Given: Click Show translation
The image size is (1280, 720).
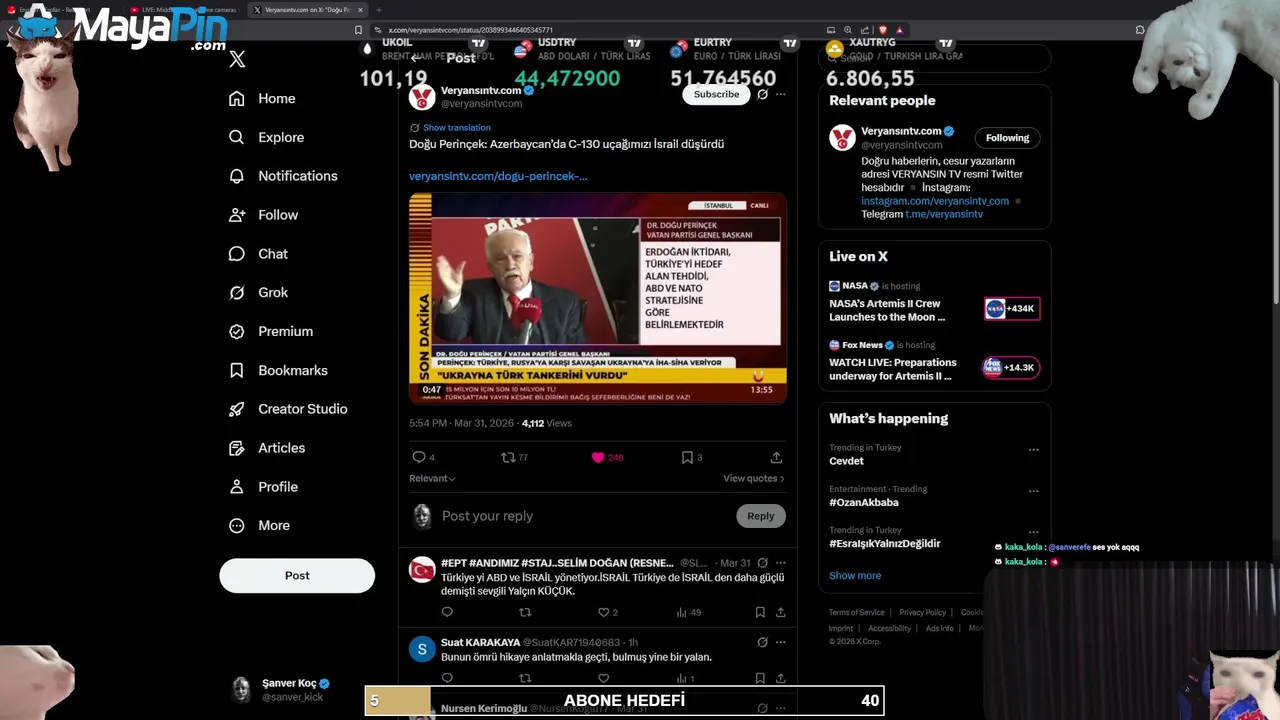Looking at the screenshot, I should tap(456, 127).
